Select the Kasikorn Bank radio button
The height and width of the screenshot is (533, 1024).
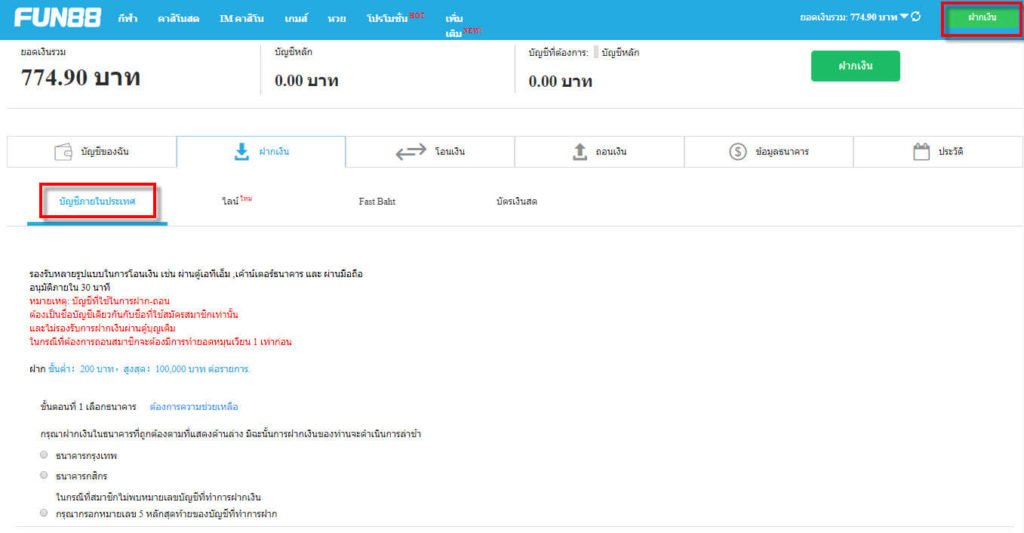(x=44, y=475)
